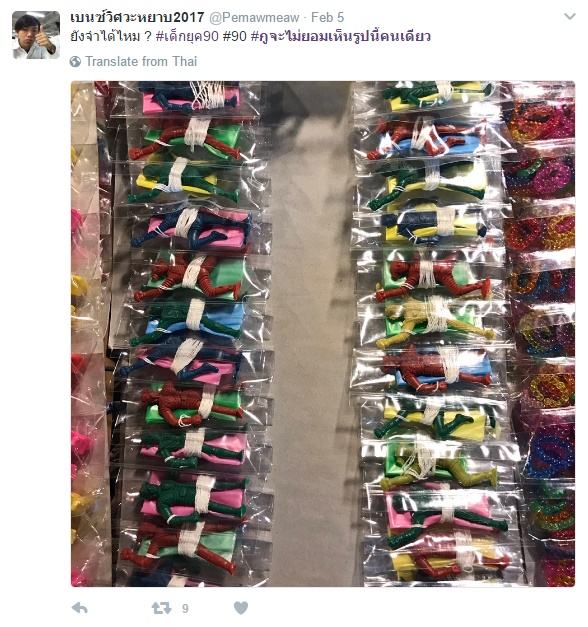Click the reply arrow icon
588x627 pixels.
[79, 608]
